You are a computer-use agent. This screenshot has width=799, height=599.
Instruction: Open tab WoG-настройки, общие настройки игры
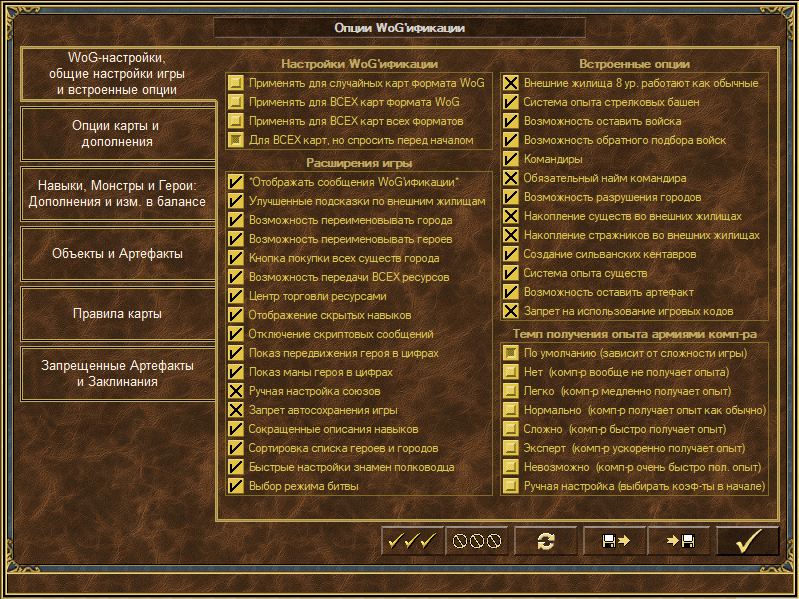click(x=117, y=74)
